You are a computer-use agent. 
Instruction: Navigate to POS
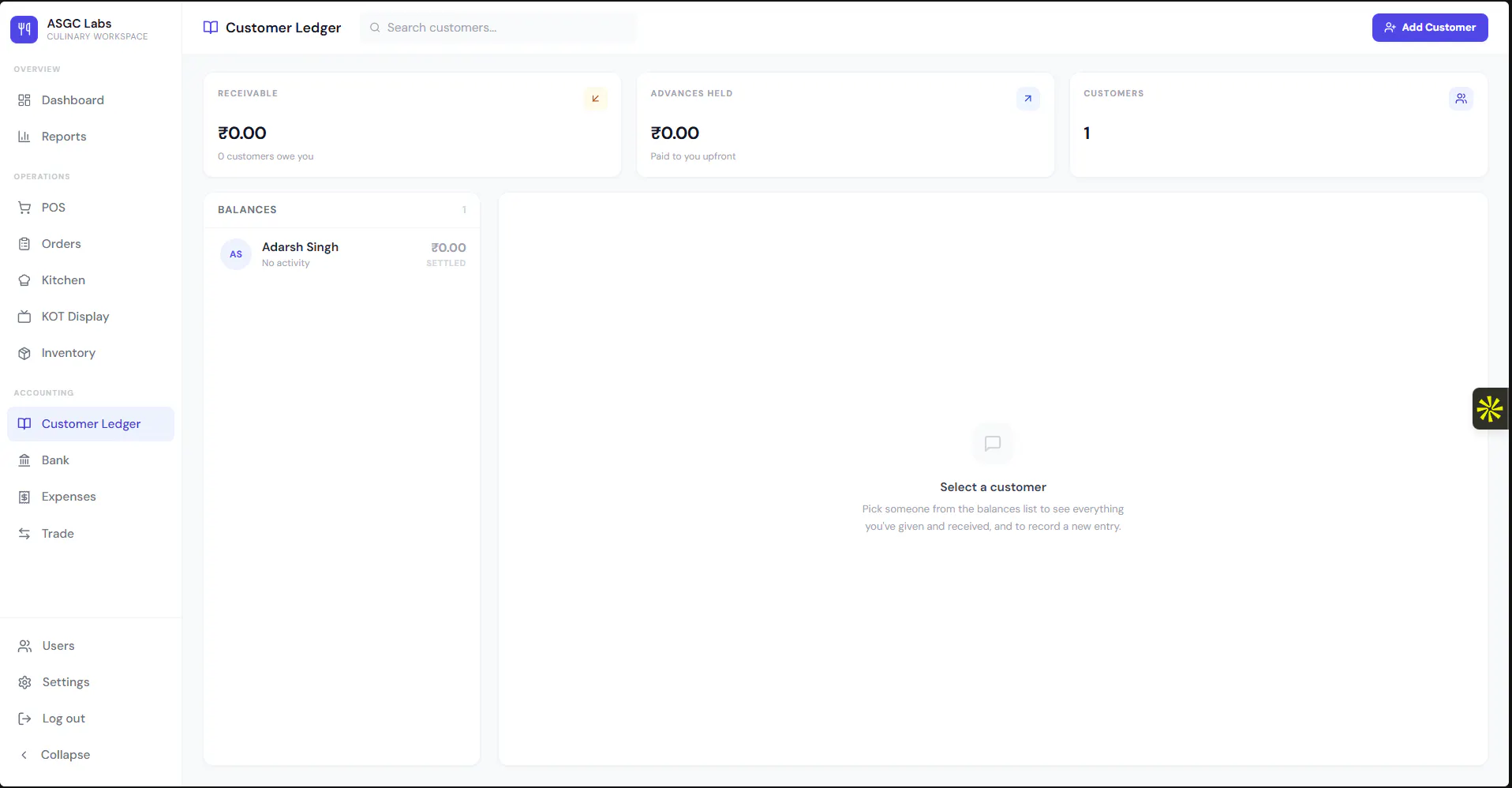(x=91, y=208)
